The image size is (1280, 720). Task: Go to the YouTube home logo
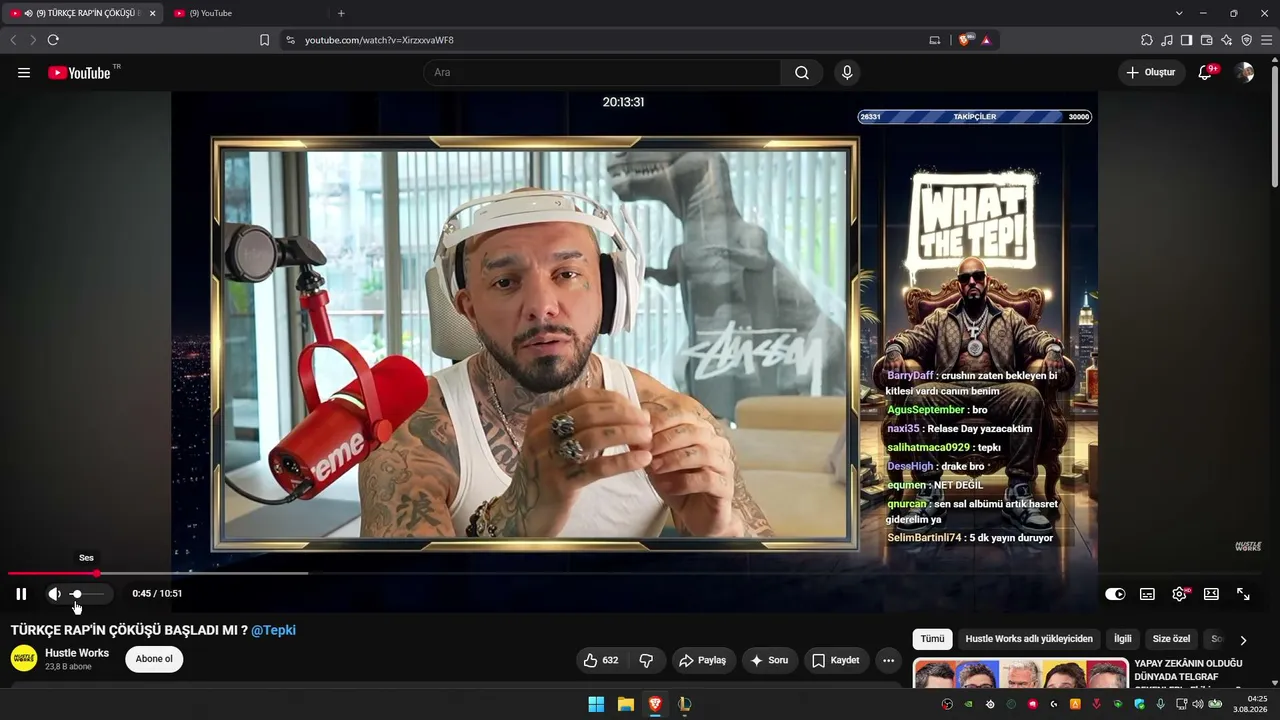click(x=79, y=73)
